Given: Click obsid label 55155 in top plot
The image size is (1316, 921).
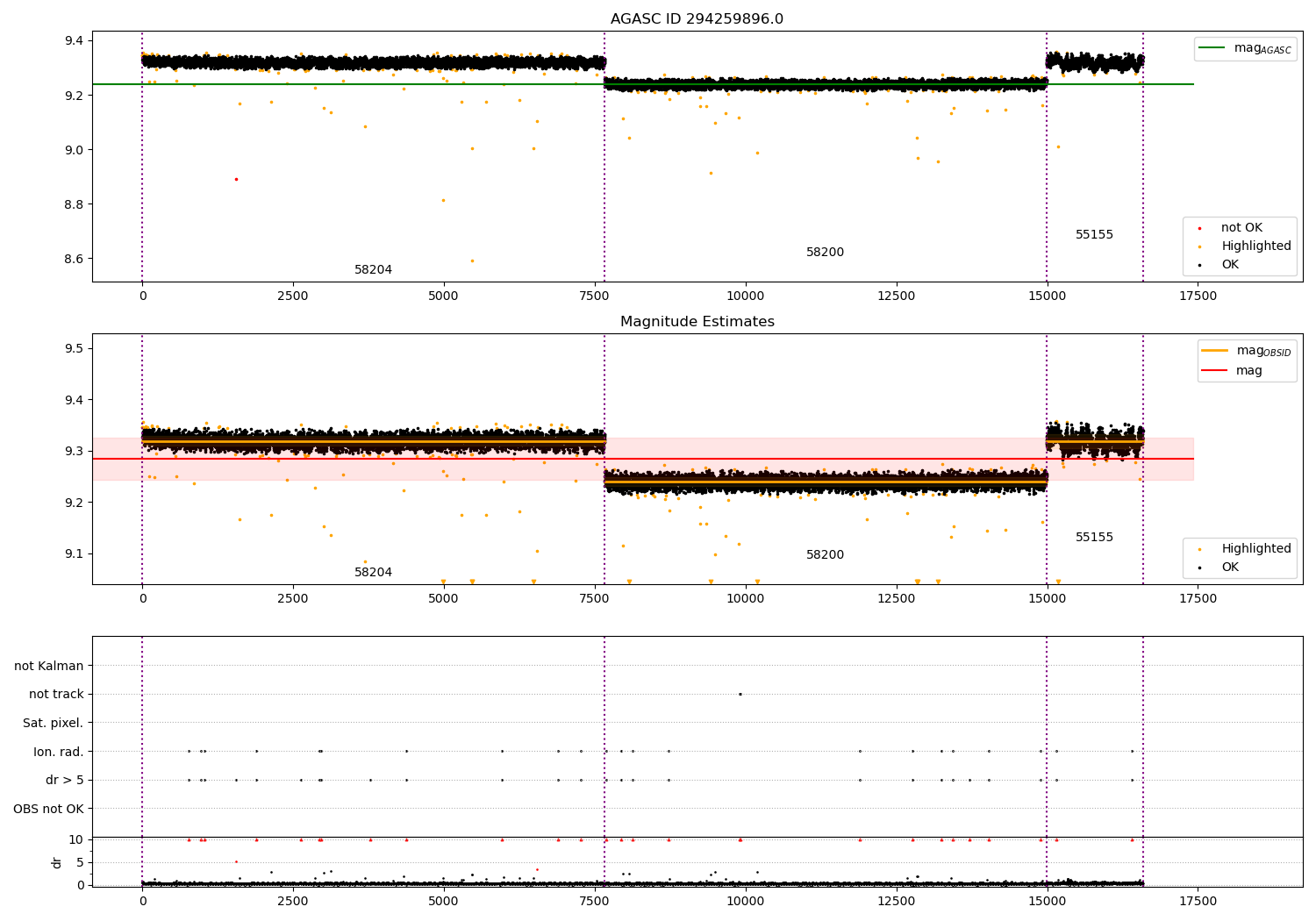Looking at the screenshot, I should [x=1094, y=235].
